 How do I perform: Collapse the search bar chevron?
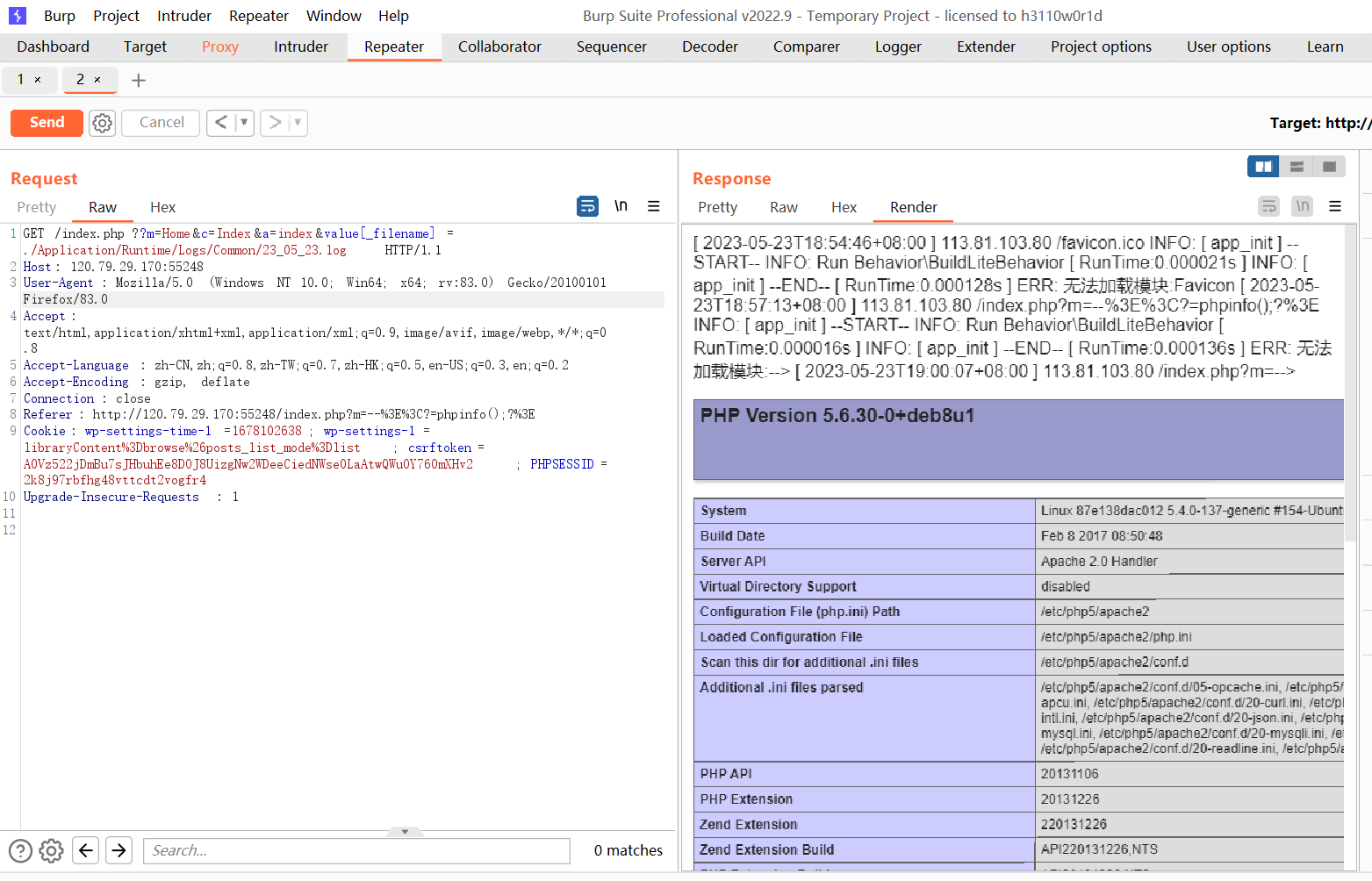click(405, 832)
